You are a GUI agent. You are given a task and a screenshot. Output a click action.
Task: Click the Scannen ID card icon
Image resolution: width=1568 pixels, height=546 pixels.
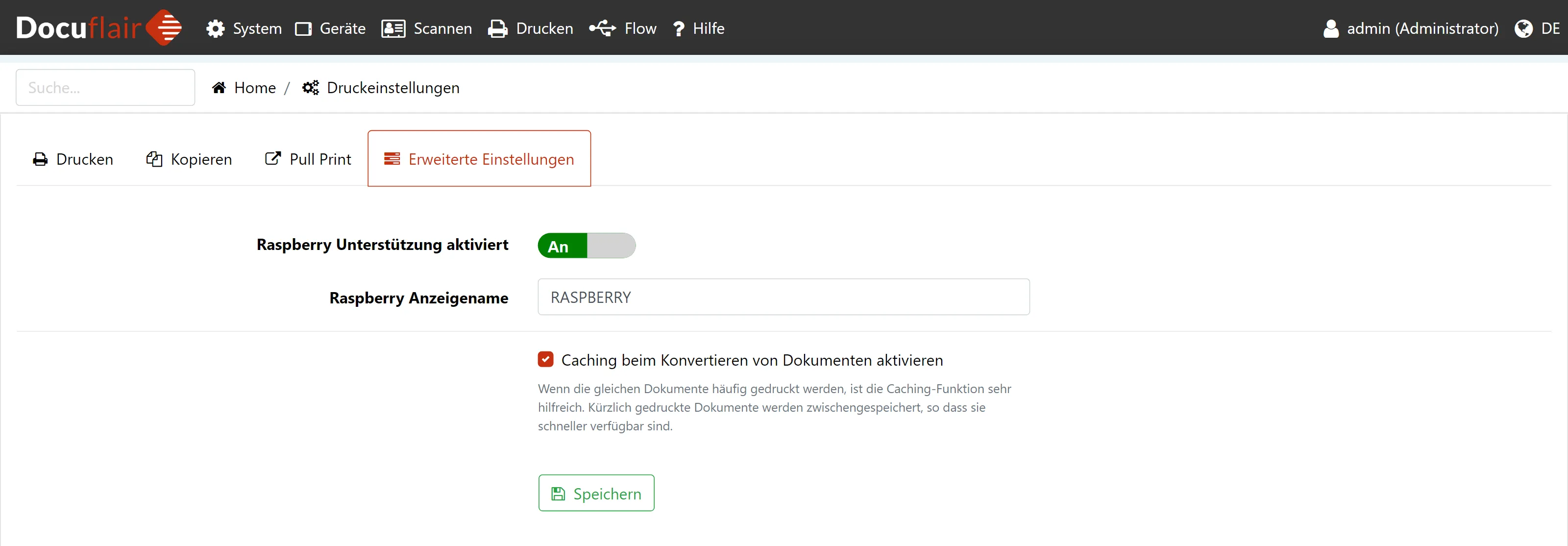pos(393,28)
